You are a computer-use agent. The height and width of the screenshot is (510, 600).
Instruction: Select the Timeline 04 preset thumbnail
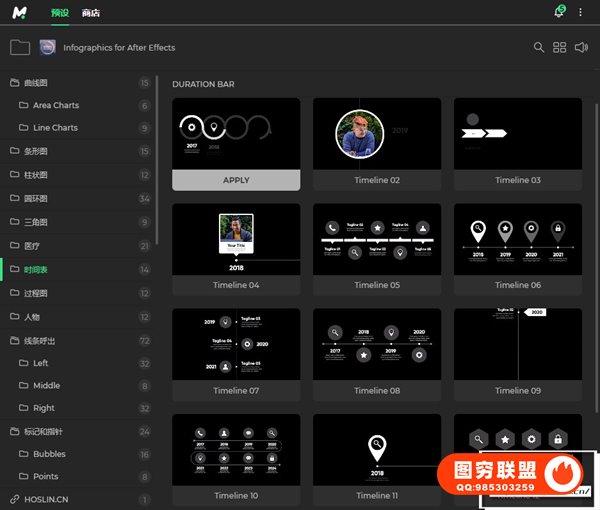pyautogui.click(x=236, y=240)
